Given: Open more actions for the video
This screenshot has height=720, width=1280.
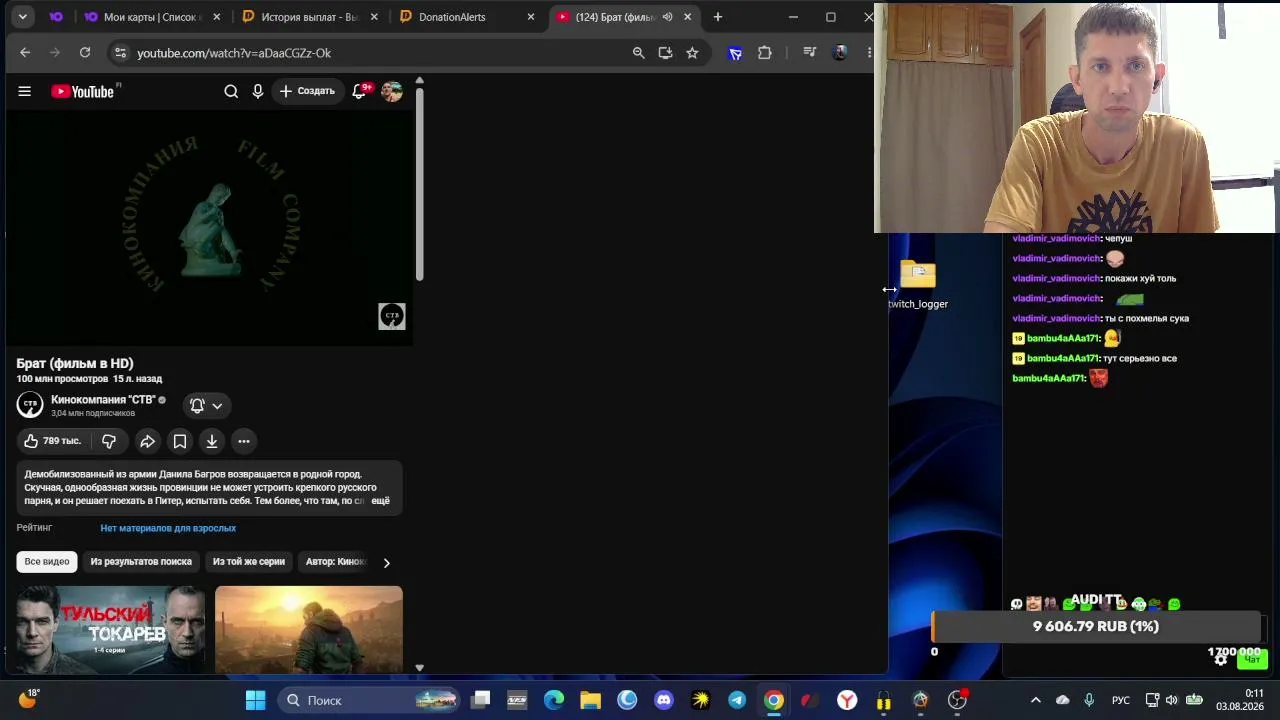Looking at the screenshot, I should click(x=244, y=441).
